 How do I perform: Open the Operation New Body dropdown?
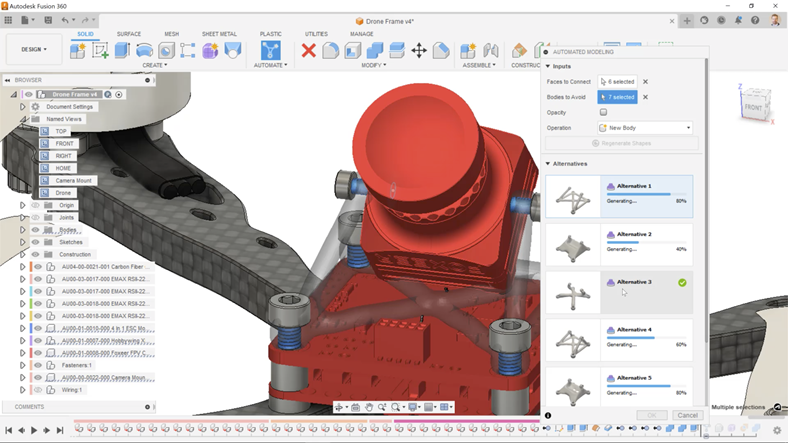645,128
